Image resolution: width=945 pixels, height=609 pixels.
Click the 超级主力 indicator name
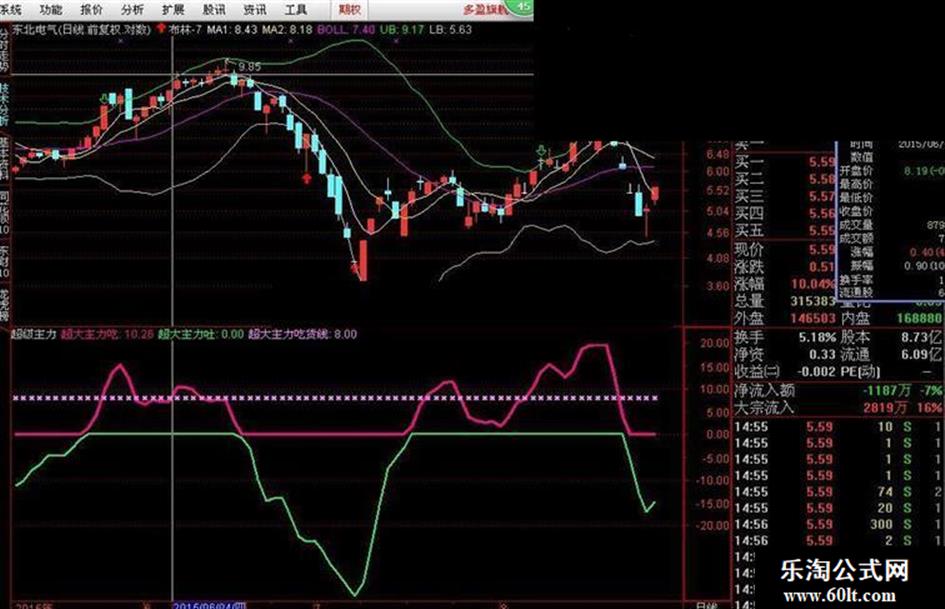pyautogui.click(x=34, y=333)
